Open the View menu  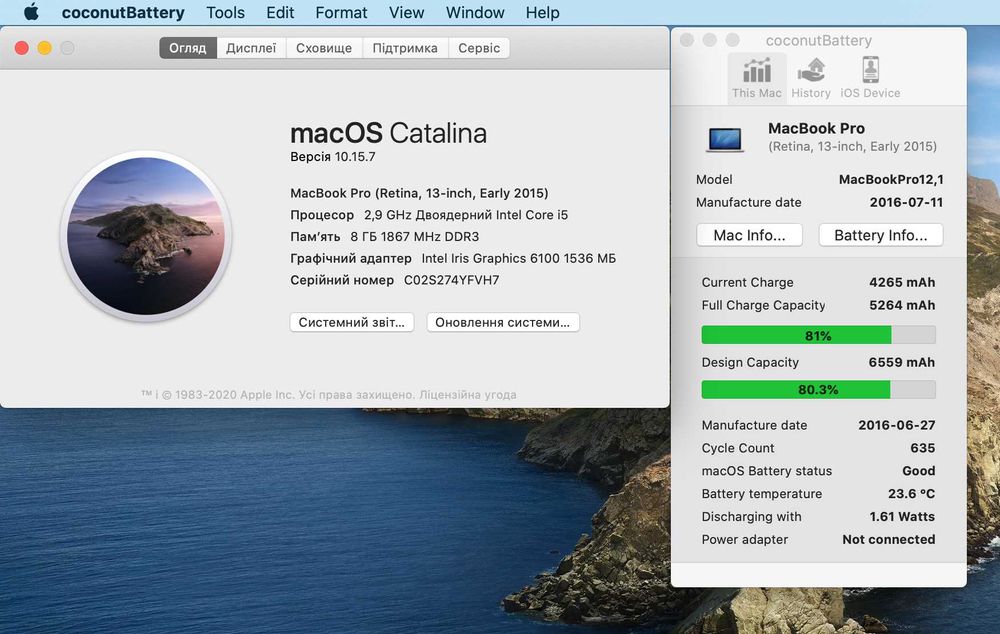point(406,13)
